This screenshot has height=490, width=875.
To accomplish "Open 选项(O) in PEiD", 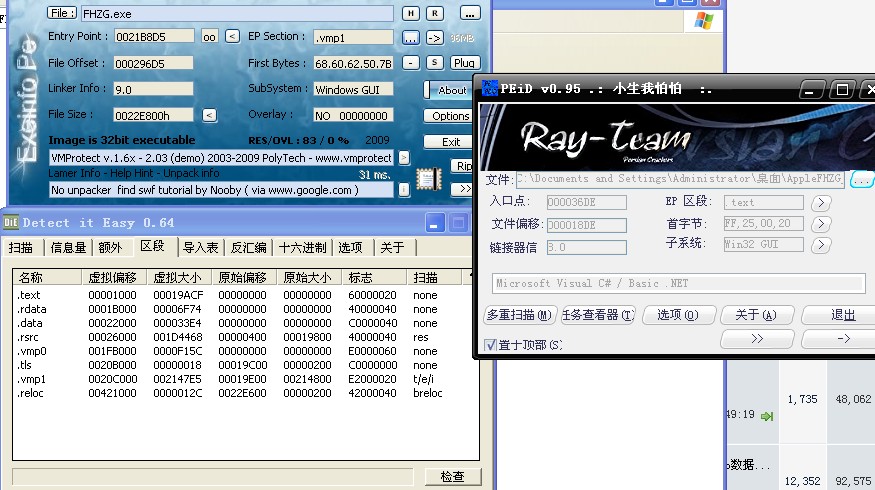I will click(x=678, y=315).
